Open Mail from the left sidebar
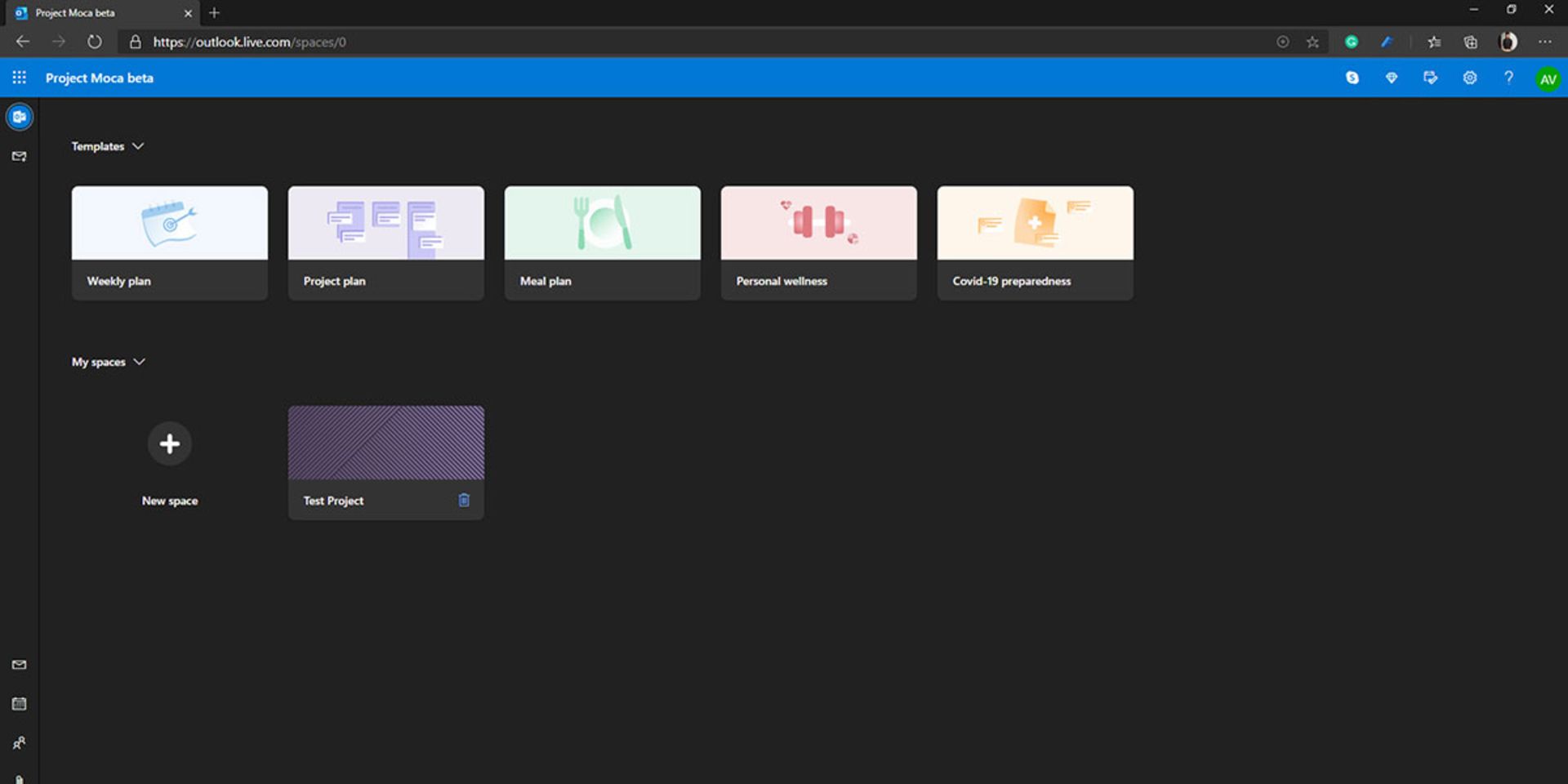The height and width of the screenshot is (784, 1568). [x=19, y=156]
